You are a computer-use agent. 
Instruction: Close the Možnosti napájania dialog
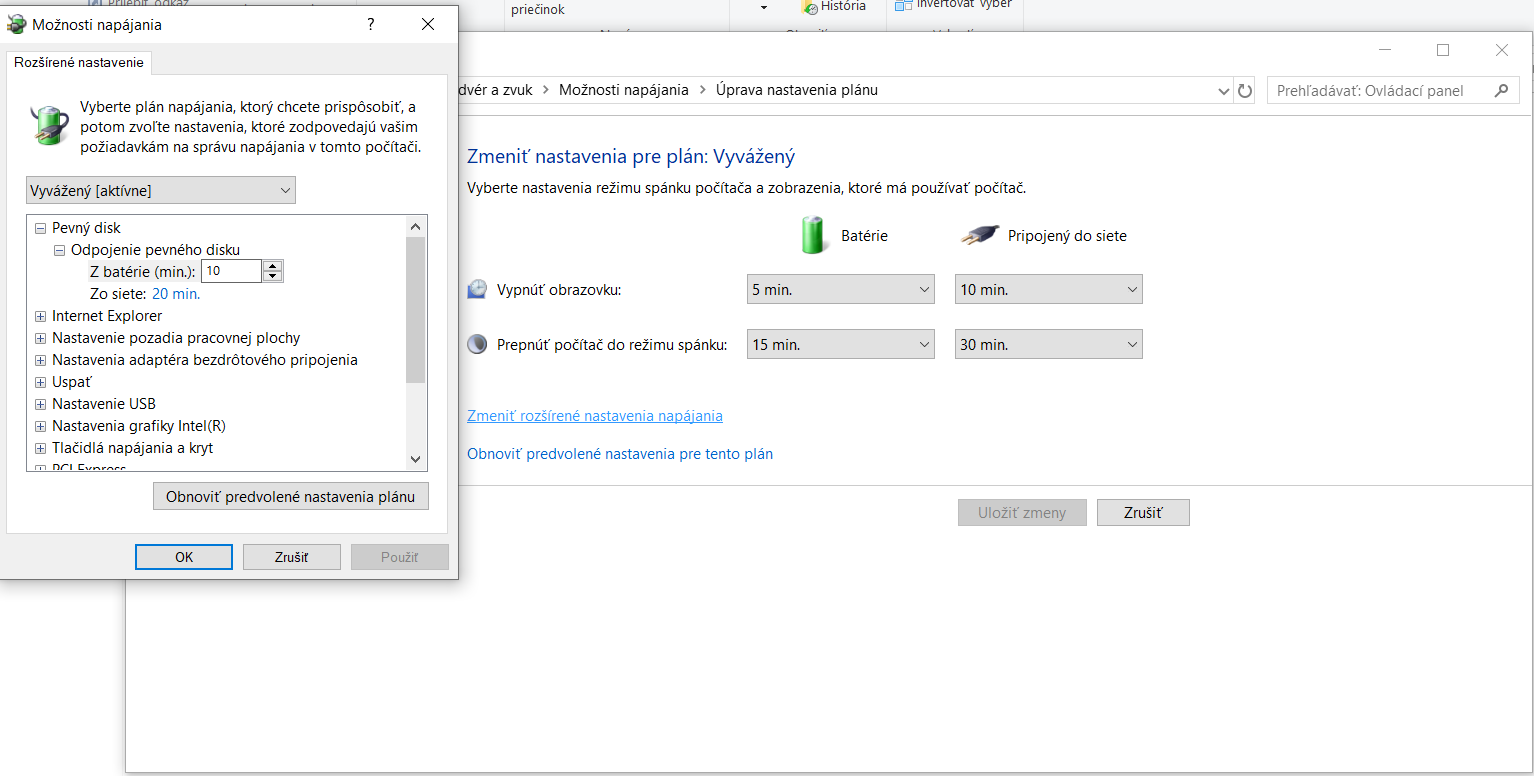[428, 25]
